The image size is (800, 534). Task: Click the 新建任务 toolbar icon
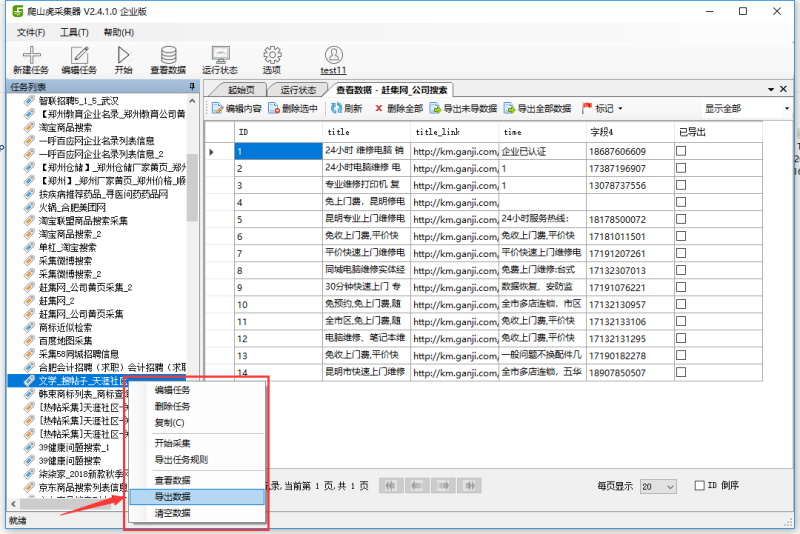(30, 56)
